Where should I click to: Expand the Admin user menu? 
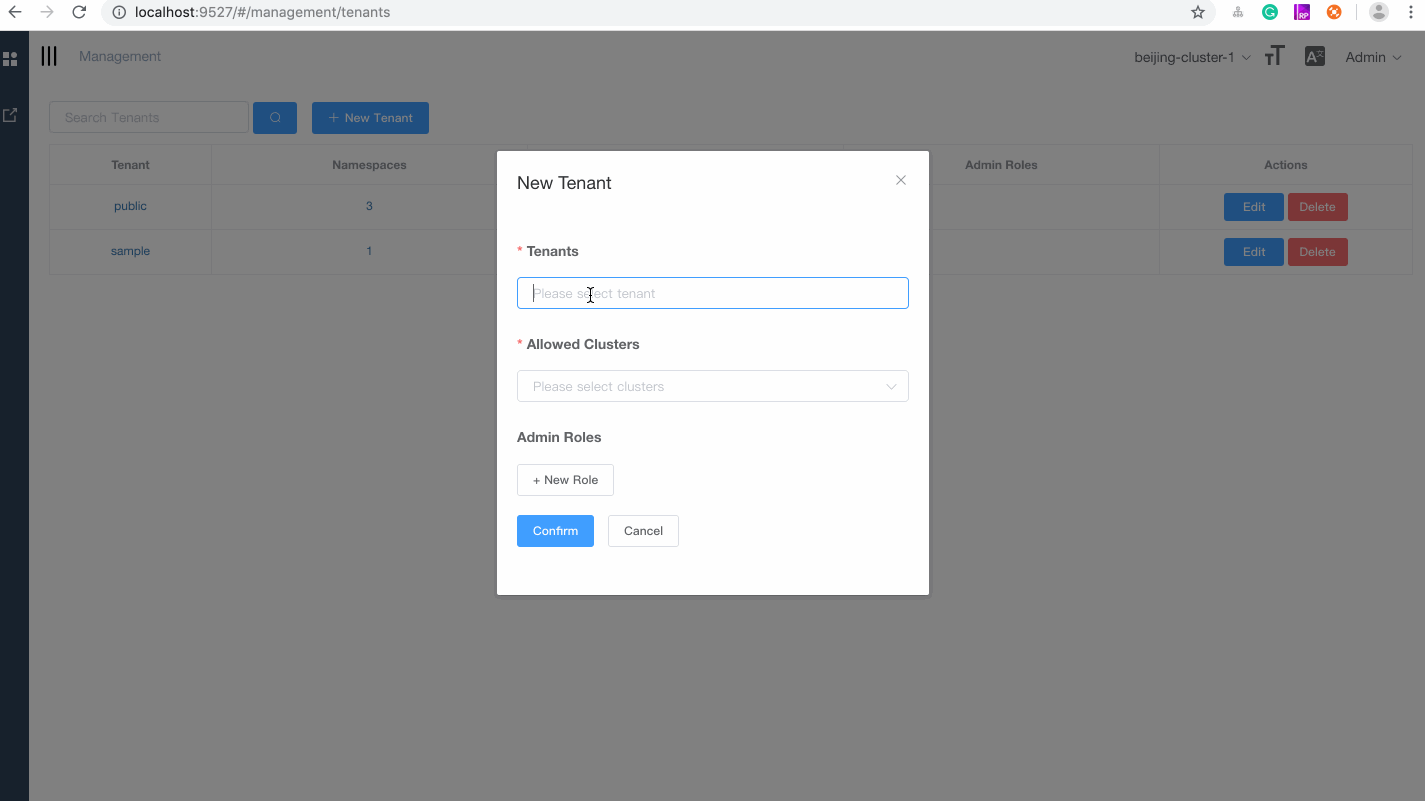pos(1372,57)
